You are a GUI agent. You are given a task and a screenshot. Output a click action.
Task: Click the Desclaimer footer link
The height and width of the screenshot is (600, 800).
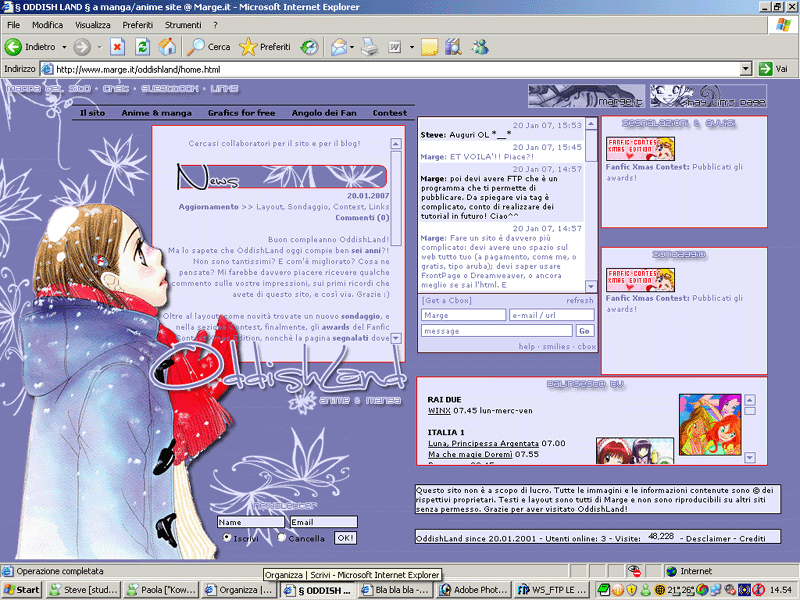tap(707, 538)
